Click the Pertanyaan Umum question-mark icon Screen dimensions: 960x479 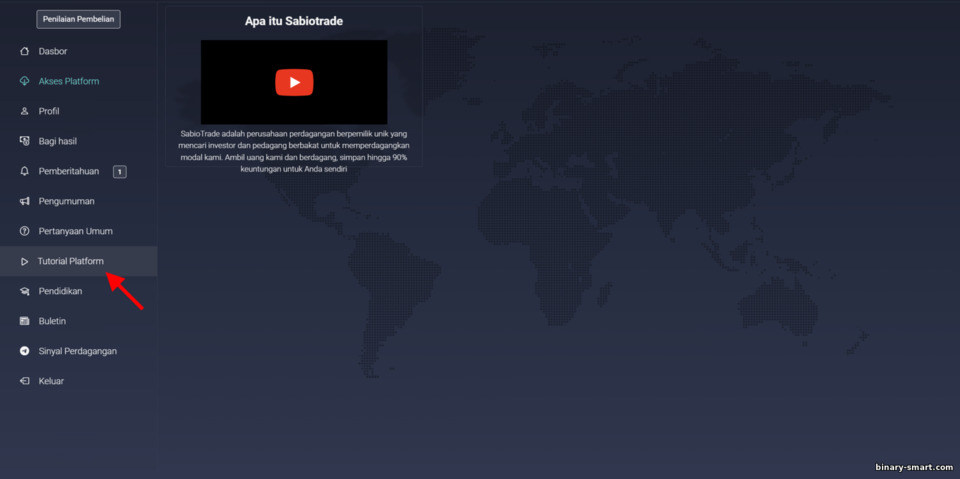(24, 232)
